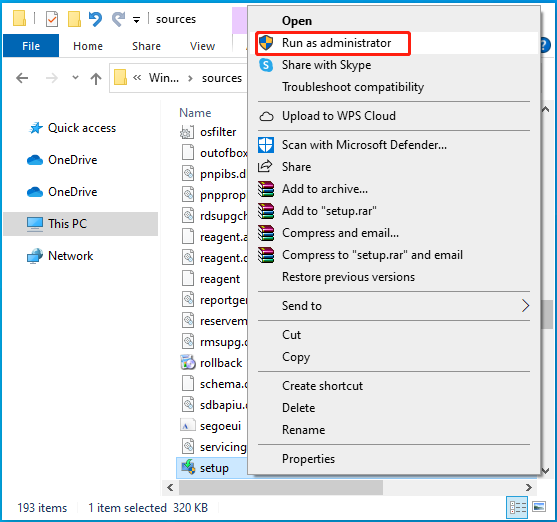Open the Recent locations dropdown chevron
The image size is (557, 522).
(75, 77)
